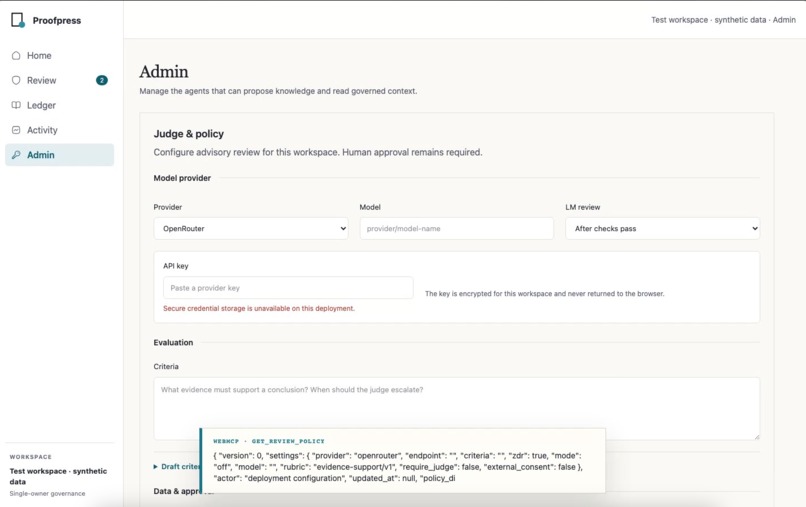Viewport: 806px width, 507px height.
Task: Click the Ledger book icon
Action: (16, 105)
